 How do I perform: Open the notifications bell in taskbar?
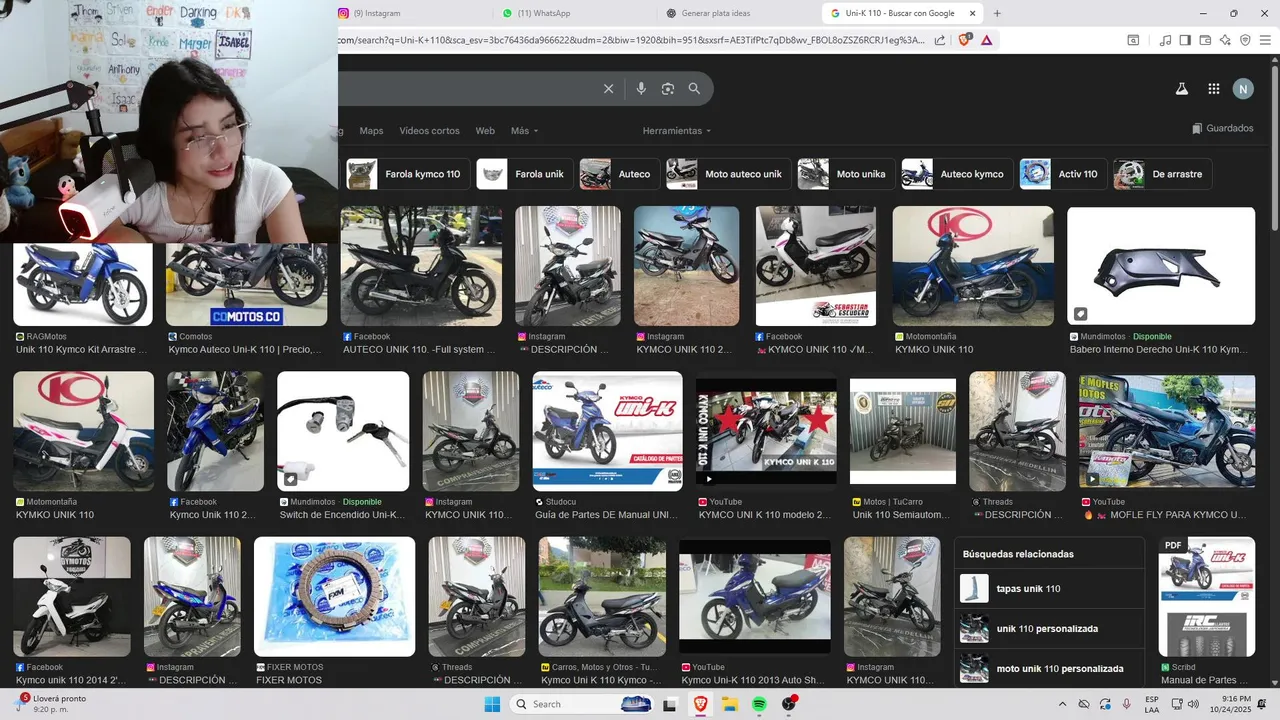pos(1262,704)
